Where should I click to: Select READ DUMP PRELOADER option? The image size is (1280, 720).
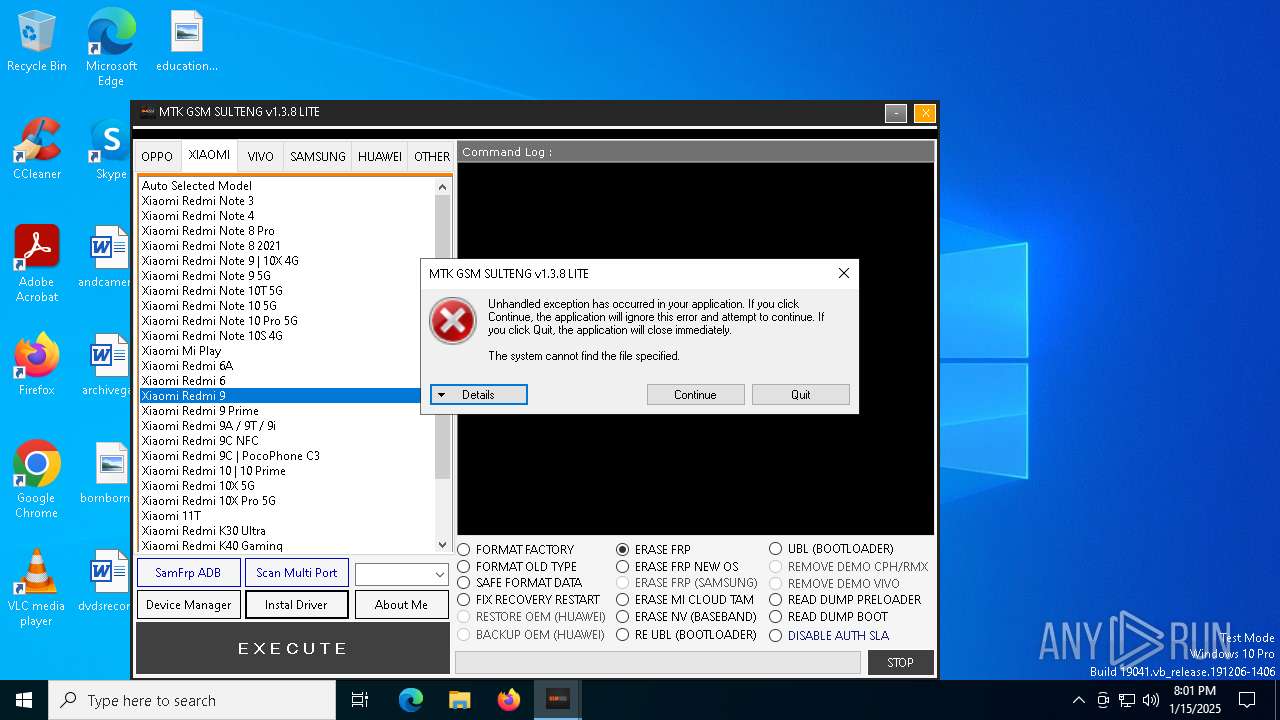click(846, 600)
